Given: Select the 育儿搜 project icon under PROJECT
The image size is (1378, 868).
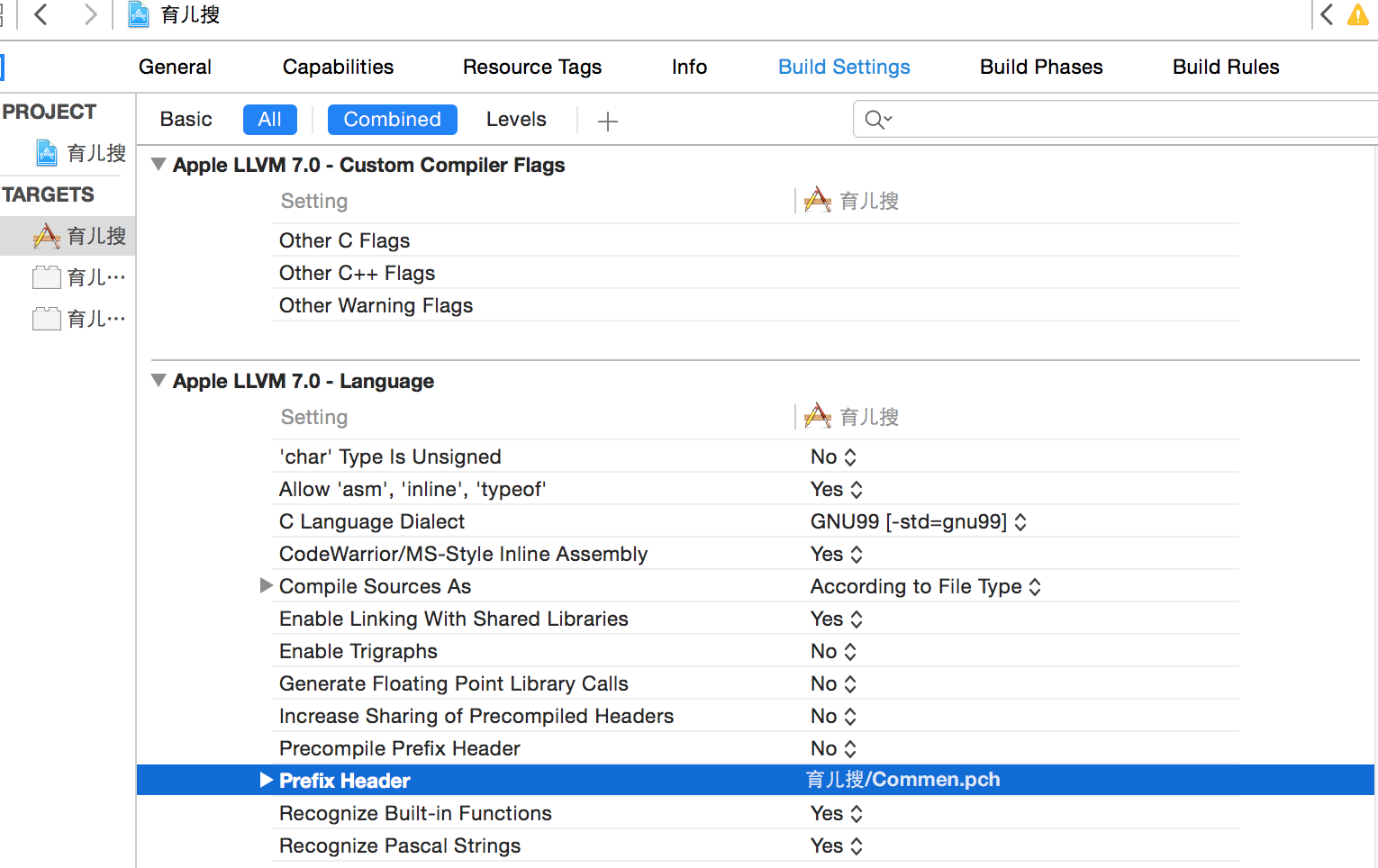Looking at the screenshot, I should 47,153.
